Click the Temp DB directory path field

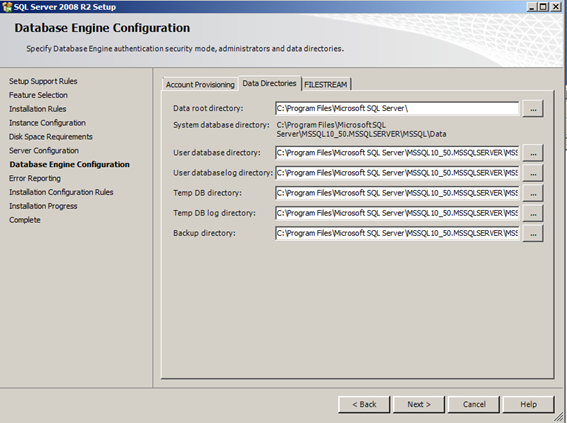397,193
